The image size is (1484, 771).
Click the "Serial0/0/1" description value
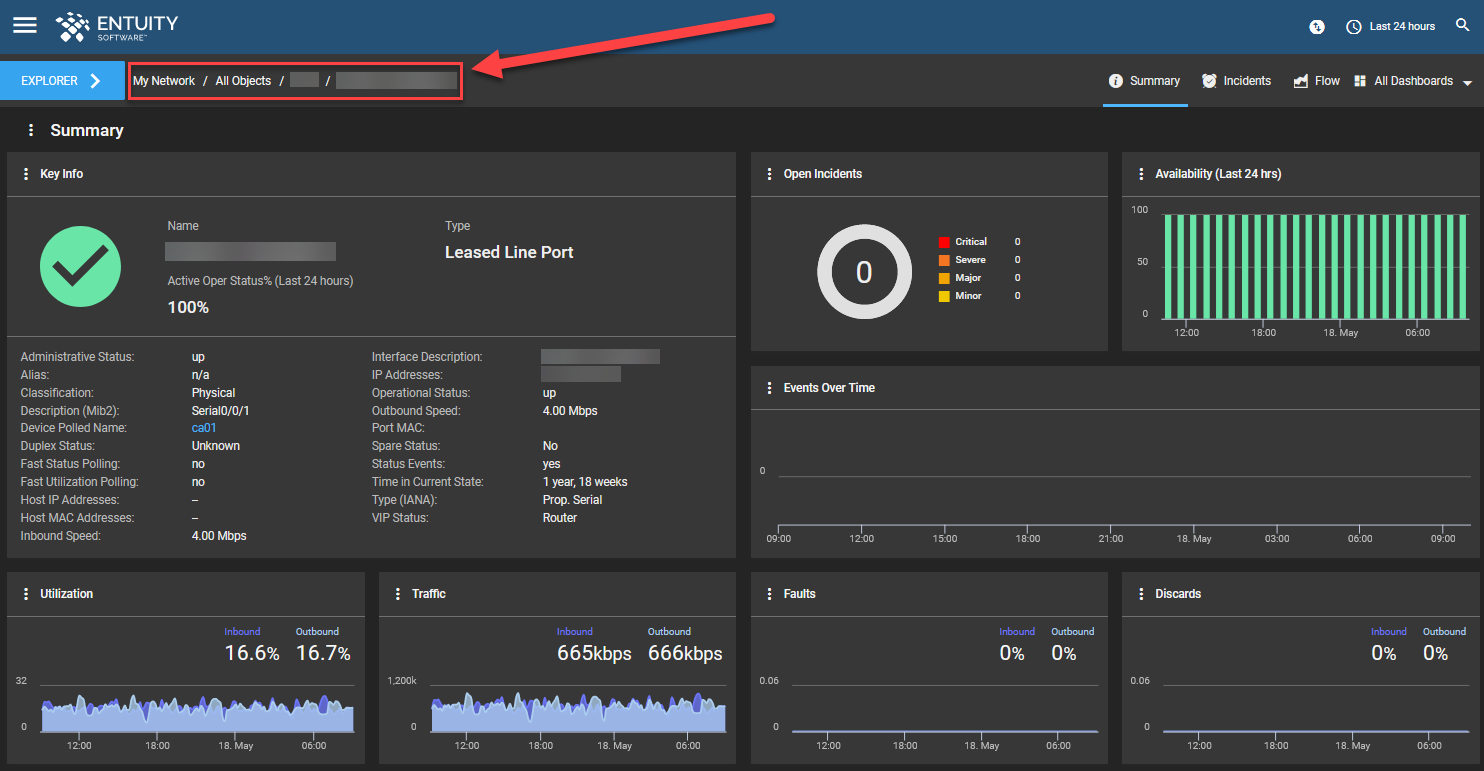click(221, 411)
